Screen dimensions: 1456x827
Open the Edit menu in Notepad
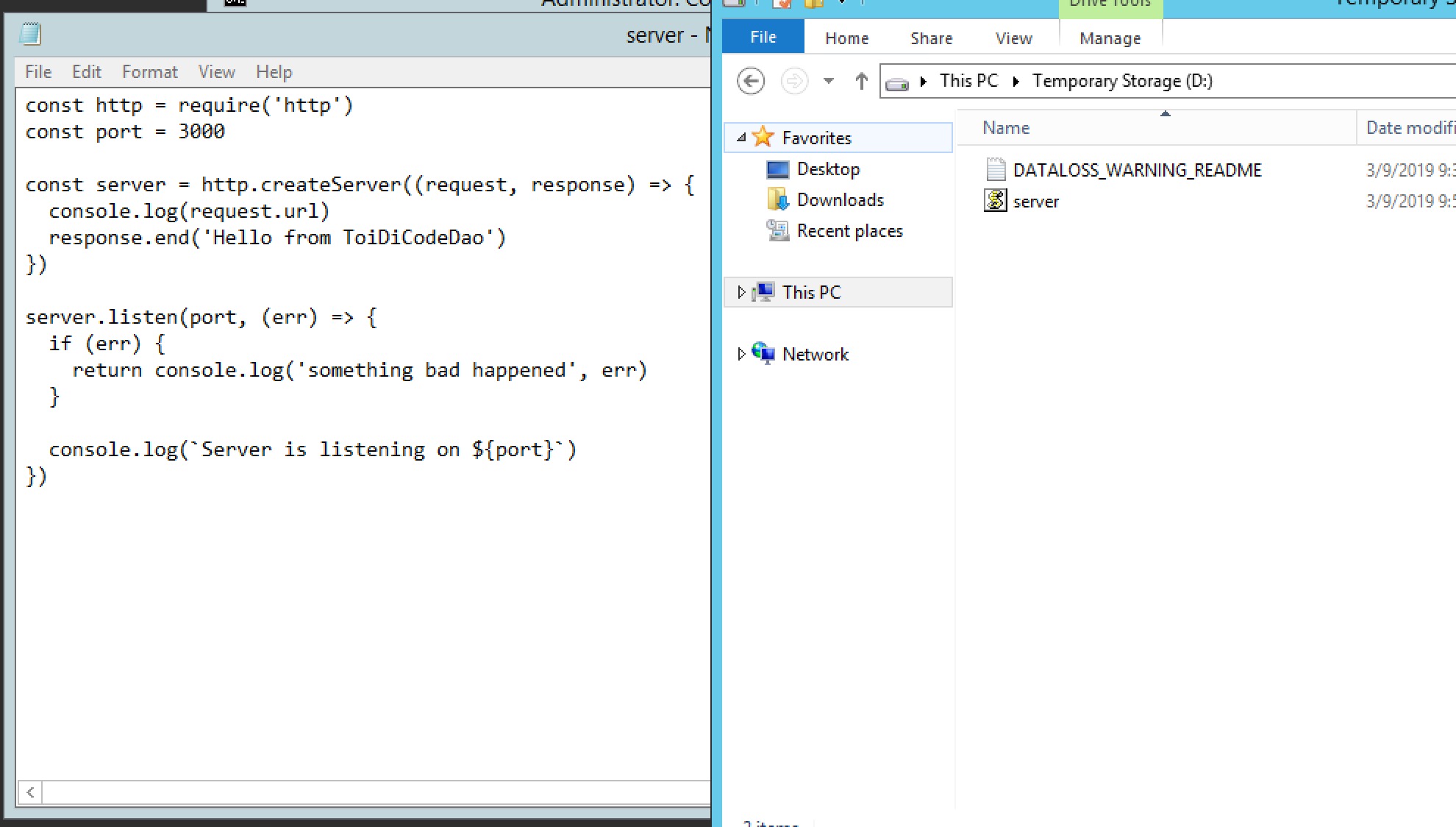[x=86, y=72]
